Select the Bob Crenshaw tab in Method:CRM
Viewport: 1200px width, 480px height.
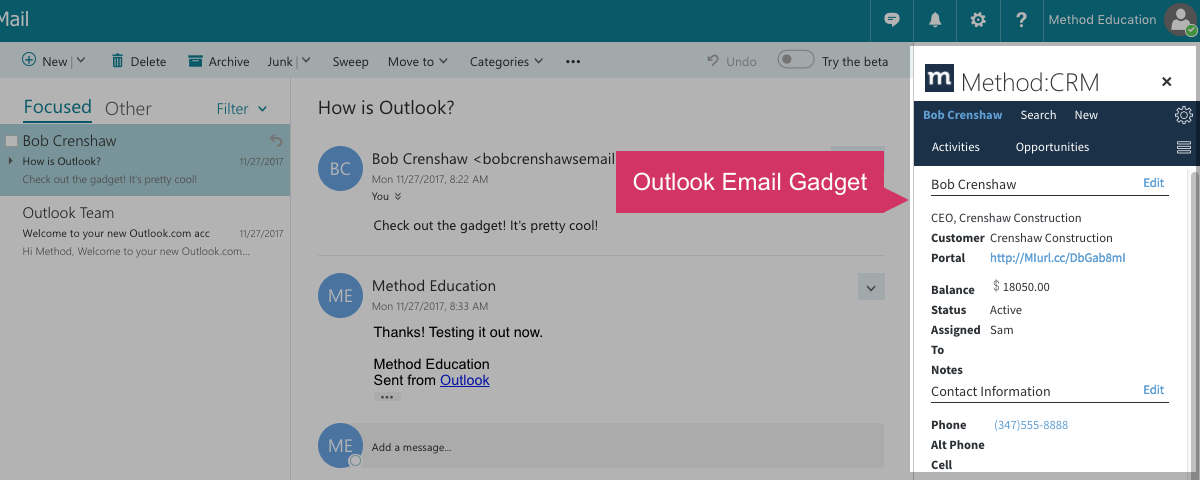pyautogui.click(x=962, y=115)
